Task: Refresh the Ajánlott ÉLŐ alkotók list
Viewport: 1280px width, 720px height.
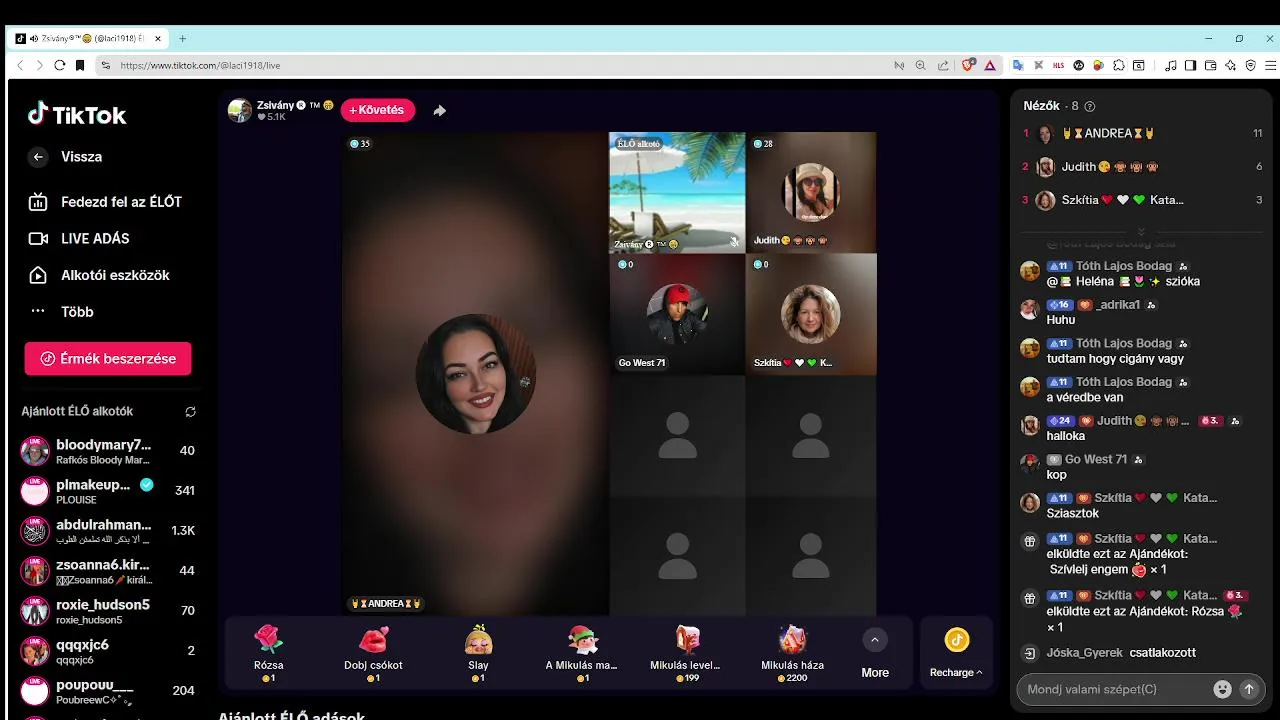Action: tap(190, 412)
